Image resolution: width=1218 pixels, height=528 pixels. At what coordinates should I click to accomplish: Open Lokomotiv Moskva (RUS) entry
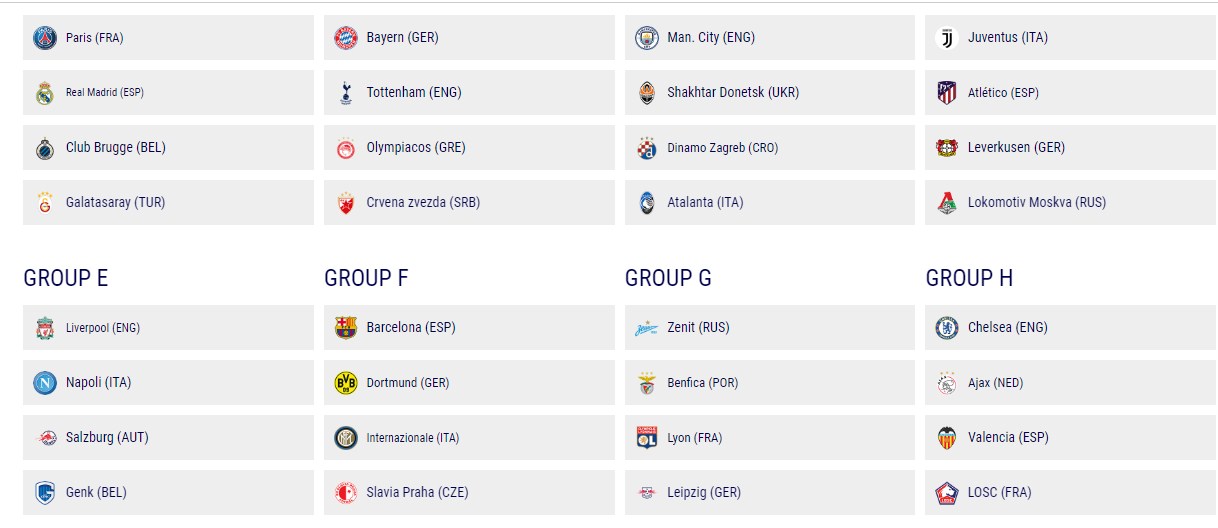(x=1070, y=203)
